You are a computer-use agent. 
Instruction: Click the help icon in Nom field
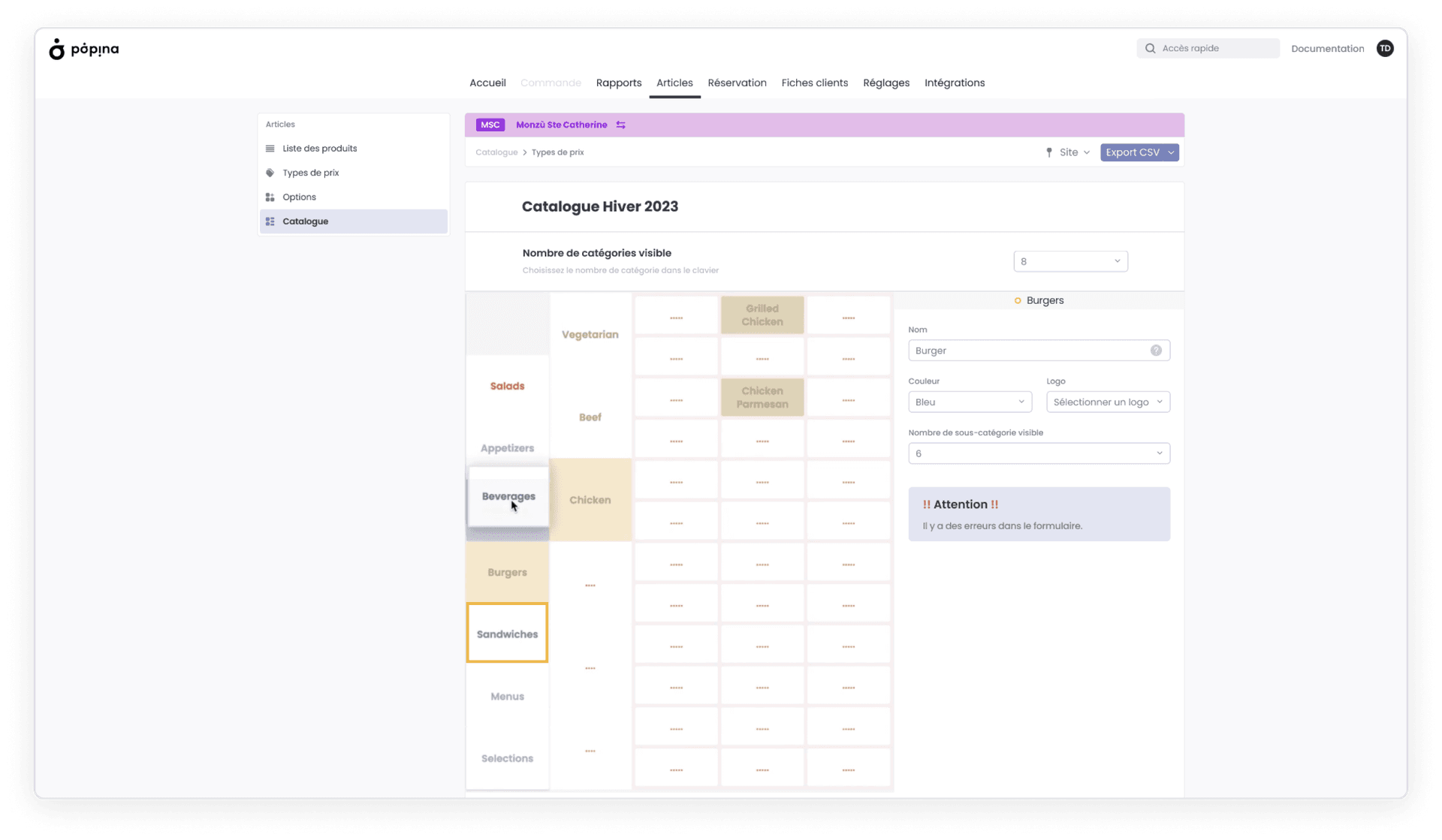[x=1156, y=351]
